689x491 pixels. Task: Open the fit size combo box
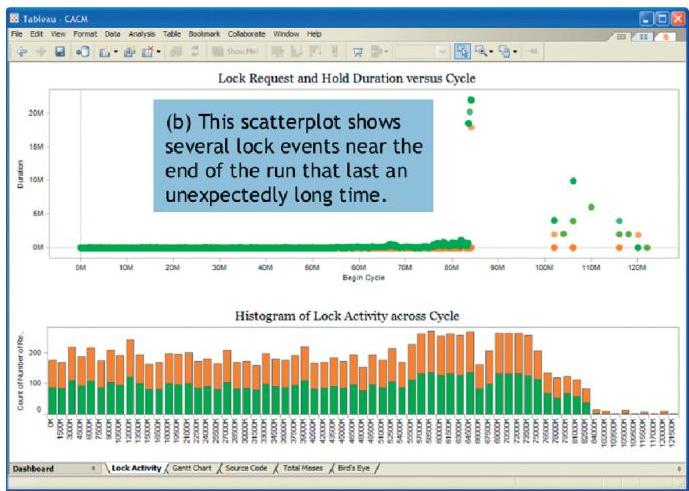(x=420, y=49)
